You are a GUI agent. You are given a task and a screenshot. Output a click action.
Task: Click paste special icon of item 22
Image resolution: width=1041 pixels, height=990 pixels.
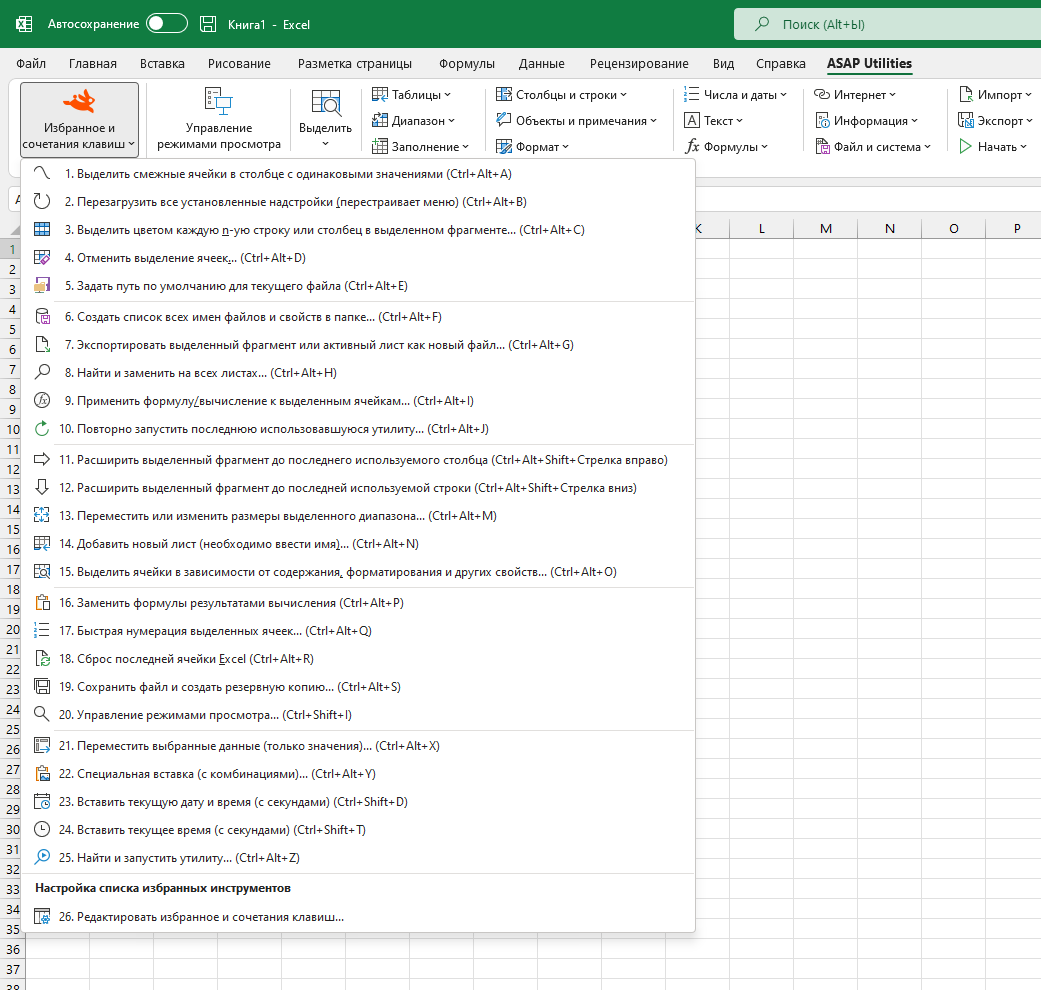[42, 773]
